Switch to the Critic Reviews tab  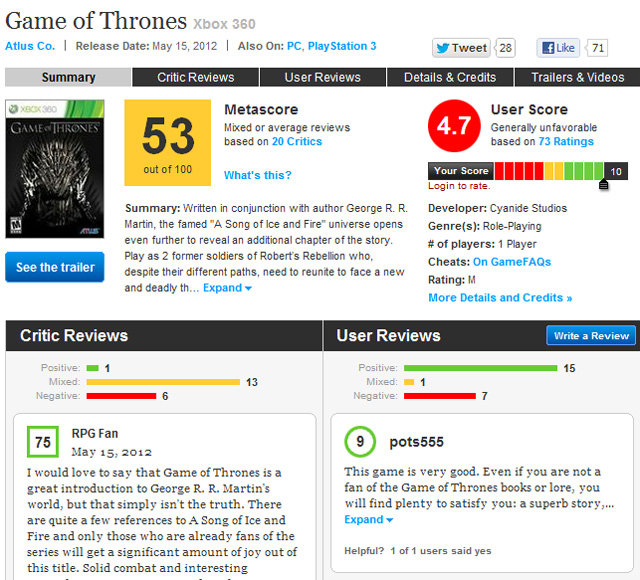[196, 77]
